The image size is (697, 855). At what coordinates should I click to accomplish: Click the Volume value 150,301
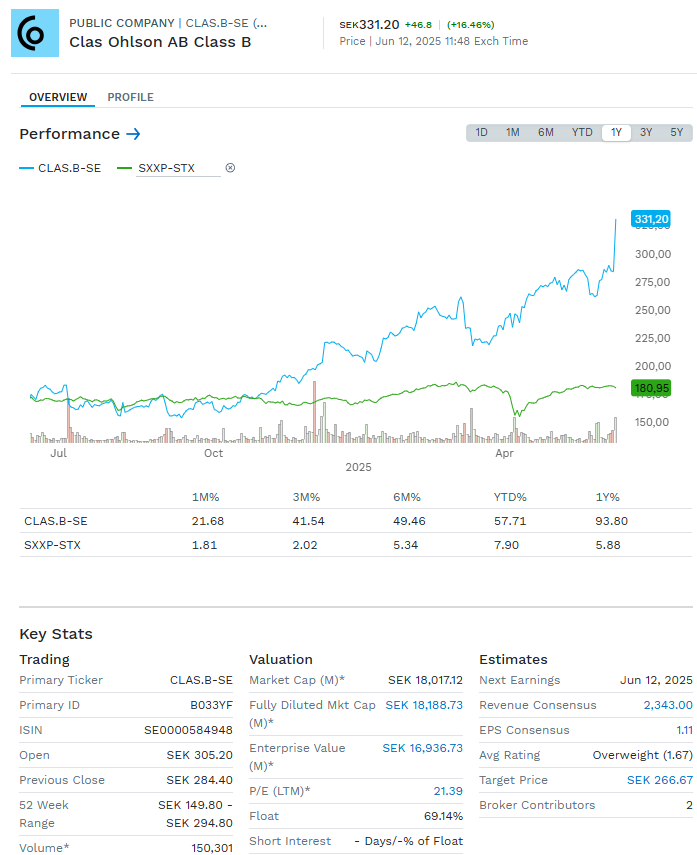pos(212,848)
